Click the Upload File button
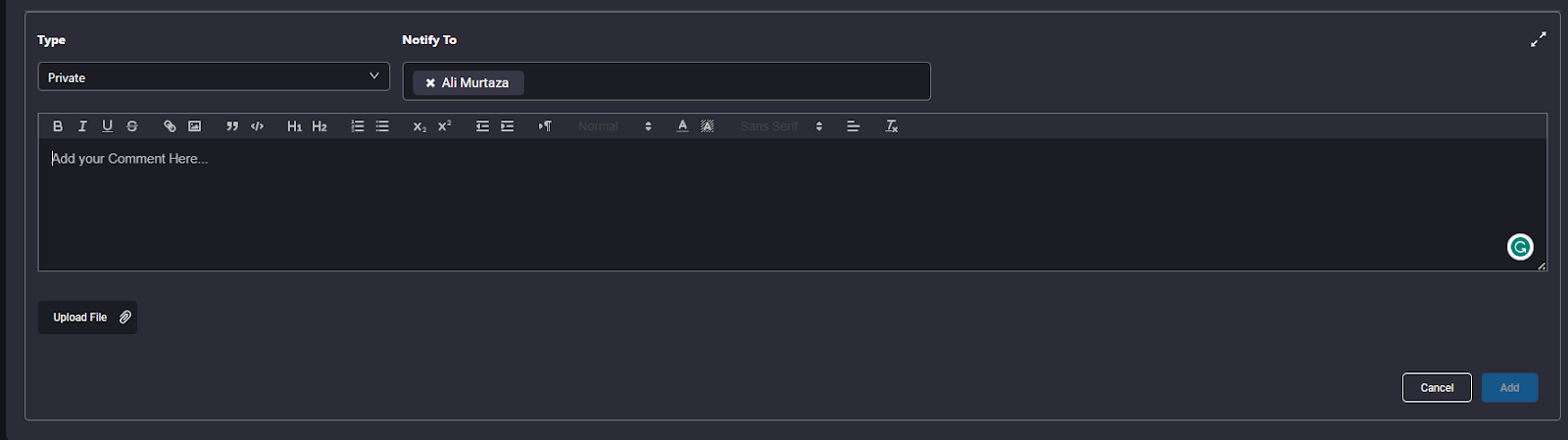The height and width of the screenshot is (440, 1568). coord(87,318)
